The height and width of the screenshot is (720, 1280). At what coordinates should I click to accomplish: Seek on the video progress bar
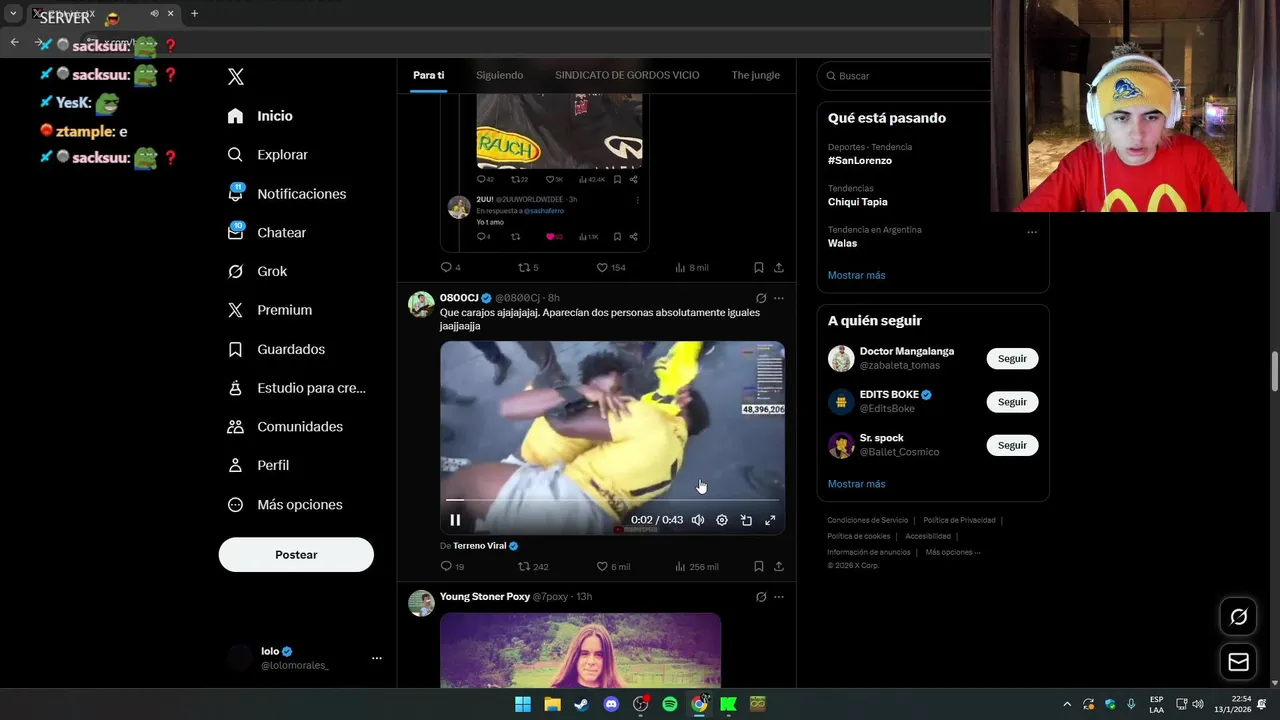pos(612,499)
